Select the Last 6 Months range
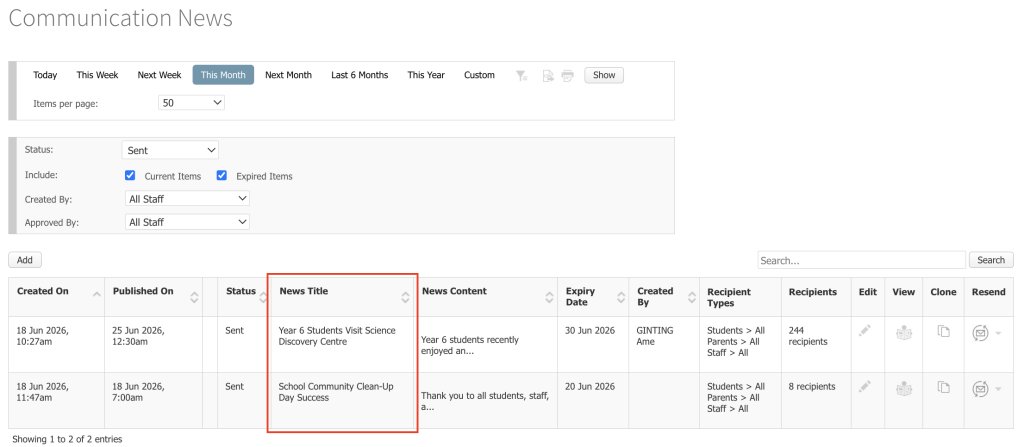This screenshot has height=447, width=1024. point(359,75)
